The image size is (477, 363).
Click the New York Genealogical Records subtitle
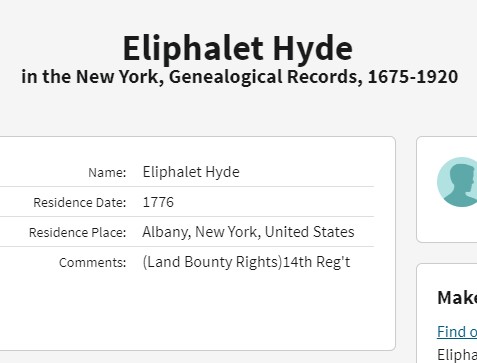[x=239, y=76]
